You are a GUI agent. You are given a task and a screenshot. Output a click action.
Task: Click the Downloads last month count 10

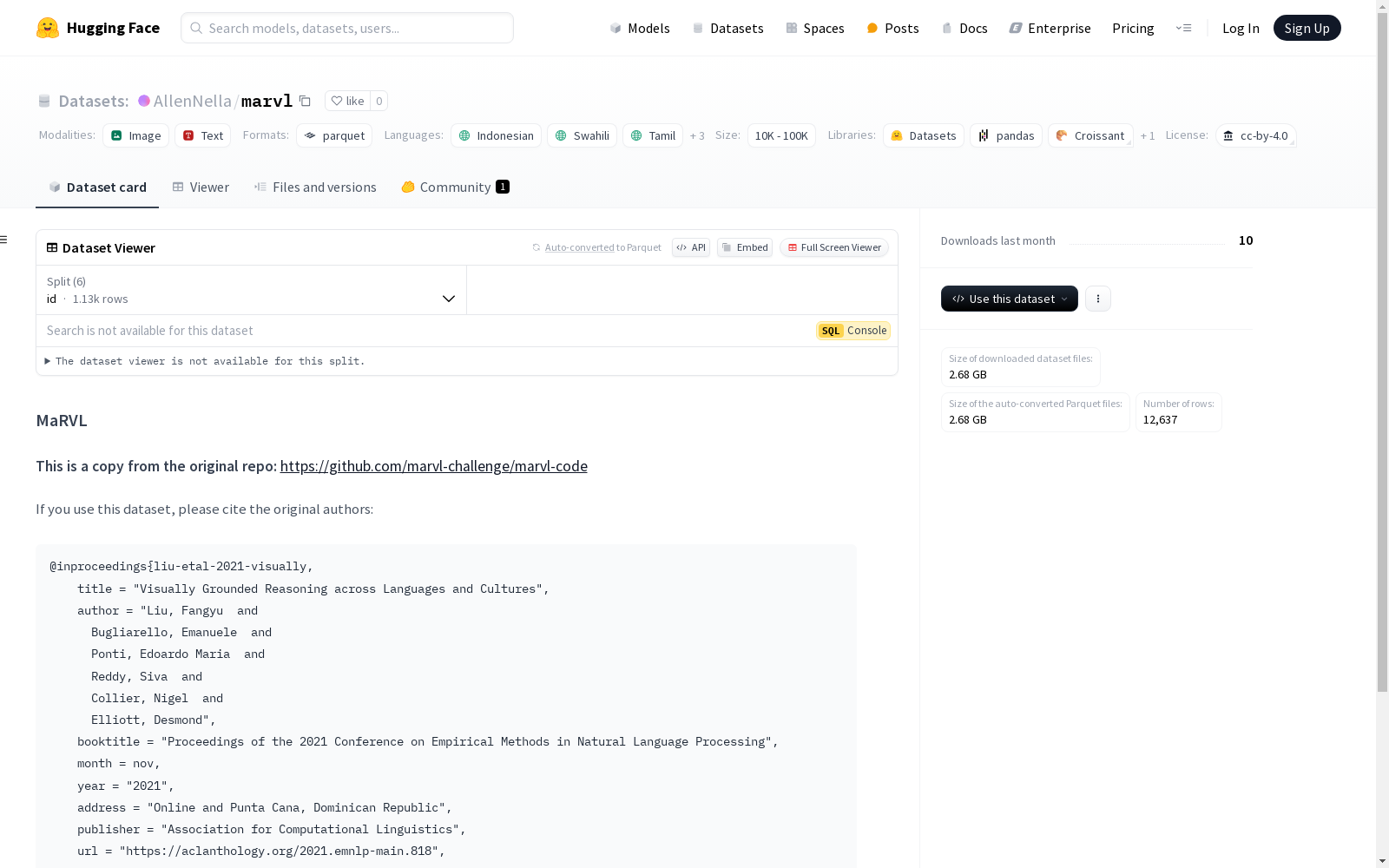click(1246, 240)
